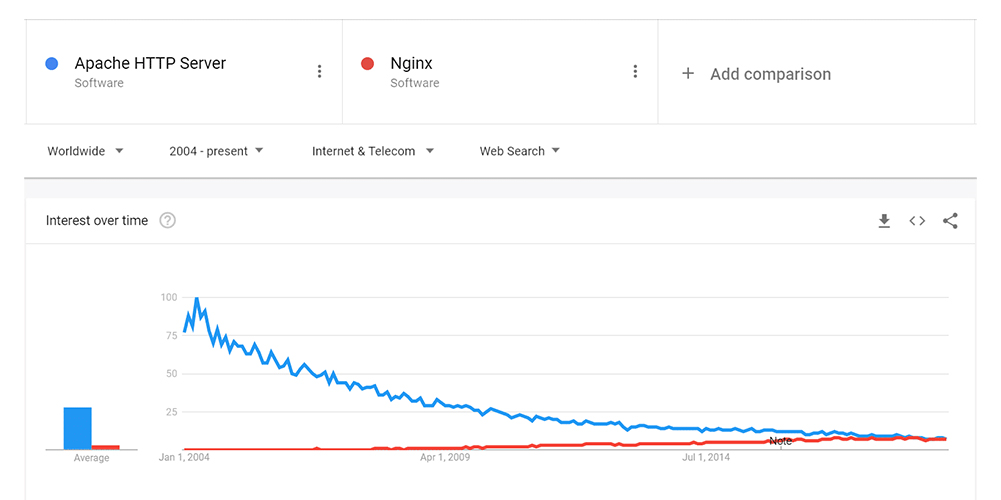This screenshot has height=500, width=1001.
Task: Share the Interest over time chart
Action: [950, 221]
